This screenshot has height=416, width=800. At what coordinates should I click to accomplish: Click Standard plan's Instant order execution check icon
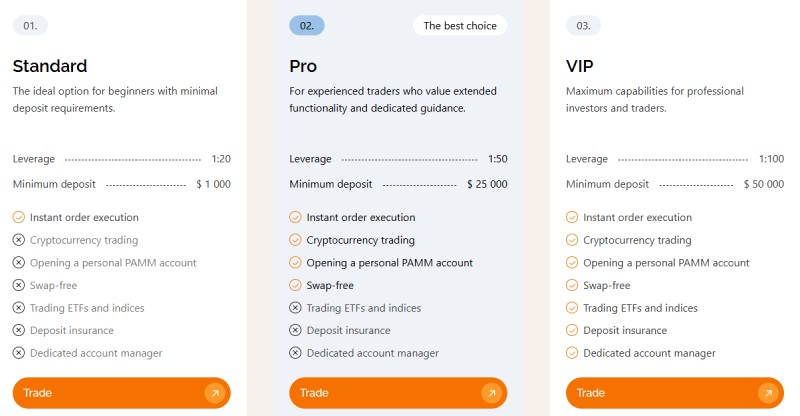[19, 217]
